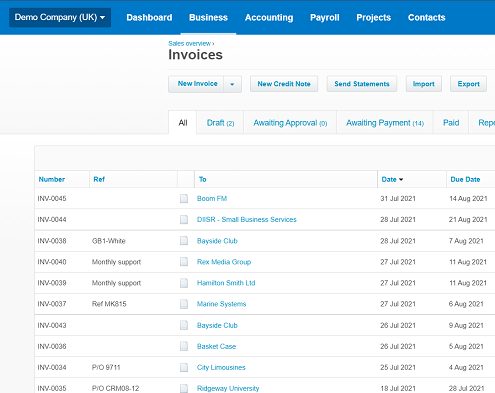This screenshot has width=495, height=393.
Task: Sort by the To column header
Action: 203,179
